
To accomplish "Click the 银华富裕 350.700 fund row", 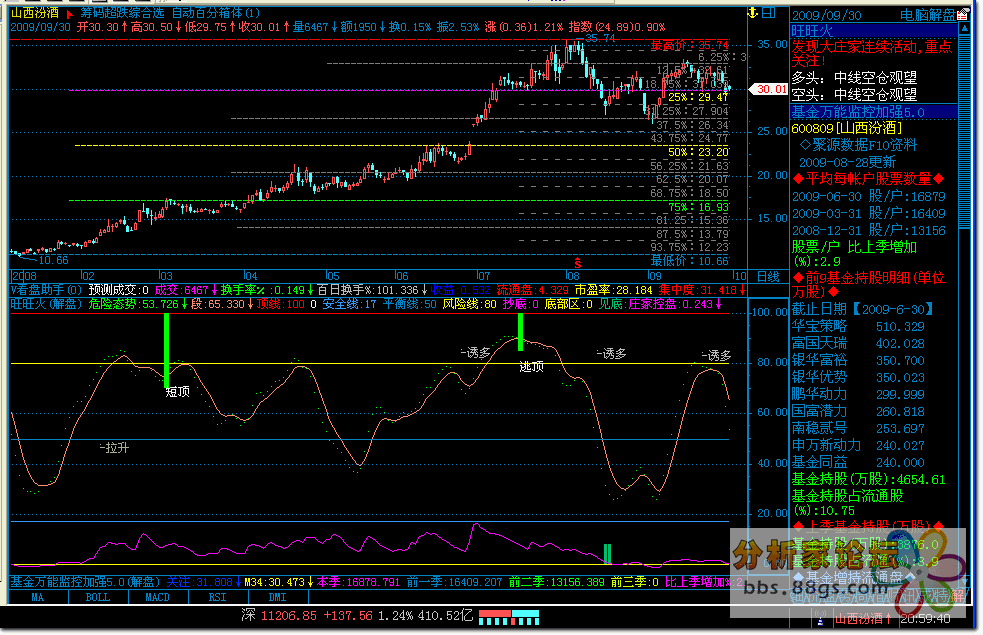I will (x=858, y=360).
